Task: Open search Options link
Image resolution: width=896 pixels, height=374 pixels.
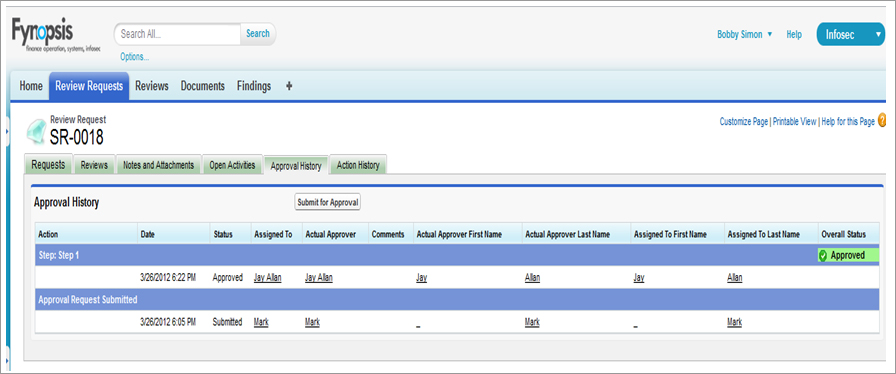Action: (134, 57)
